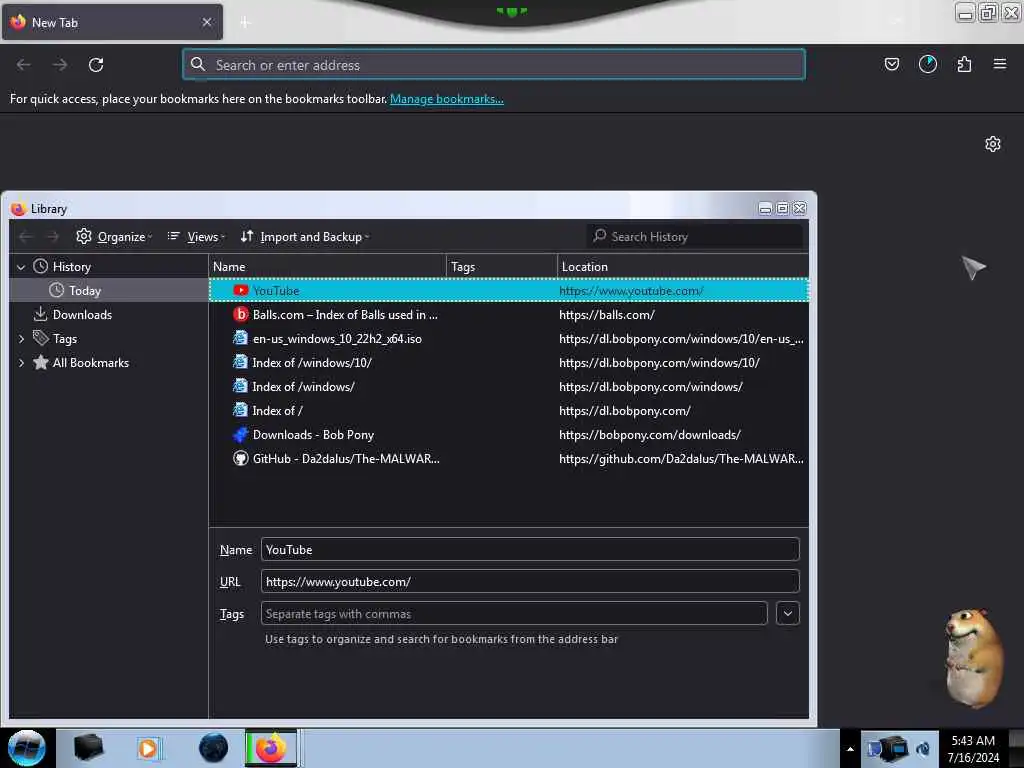Expand the tags selector dropdown arrow
This screenshot has width=1024, height=768.
(788, 613)
